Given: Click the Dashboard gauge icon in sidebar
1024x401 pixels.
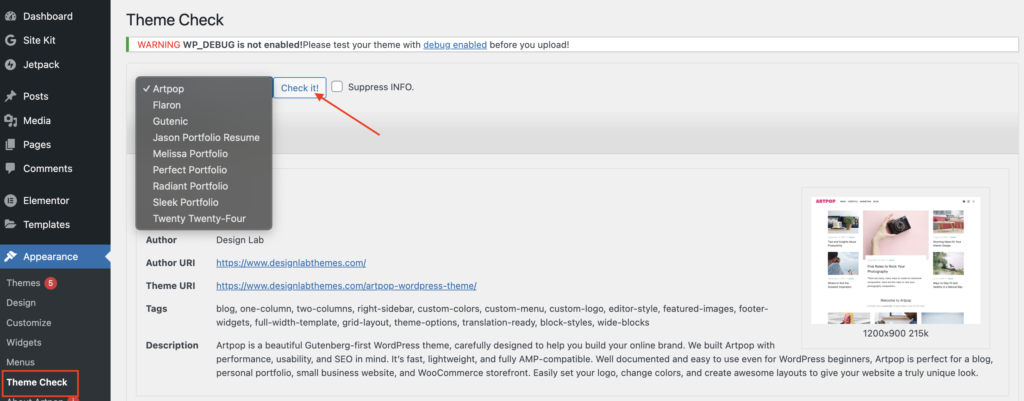Looking at the screenshot, I should point(10,17).
